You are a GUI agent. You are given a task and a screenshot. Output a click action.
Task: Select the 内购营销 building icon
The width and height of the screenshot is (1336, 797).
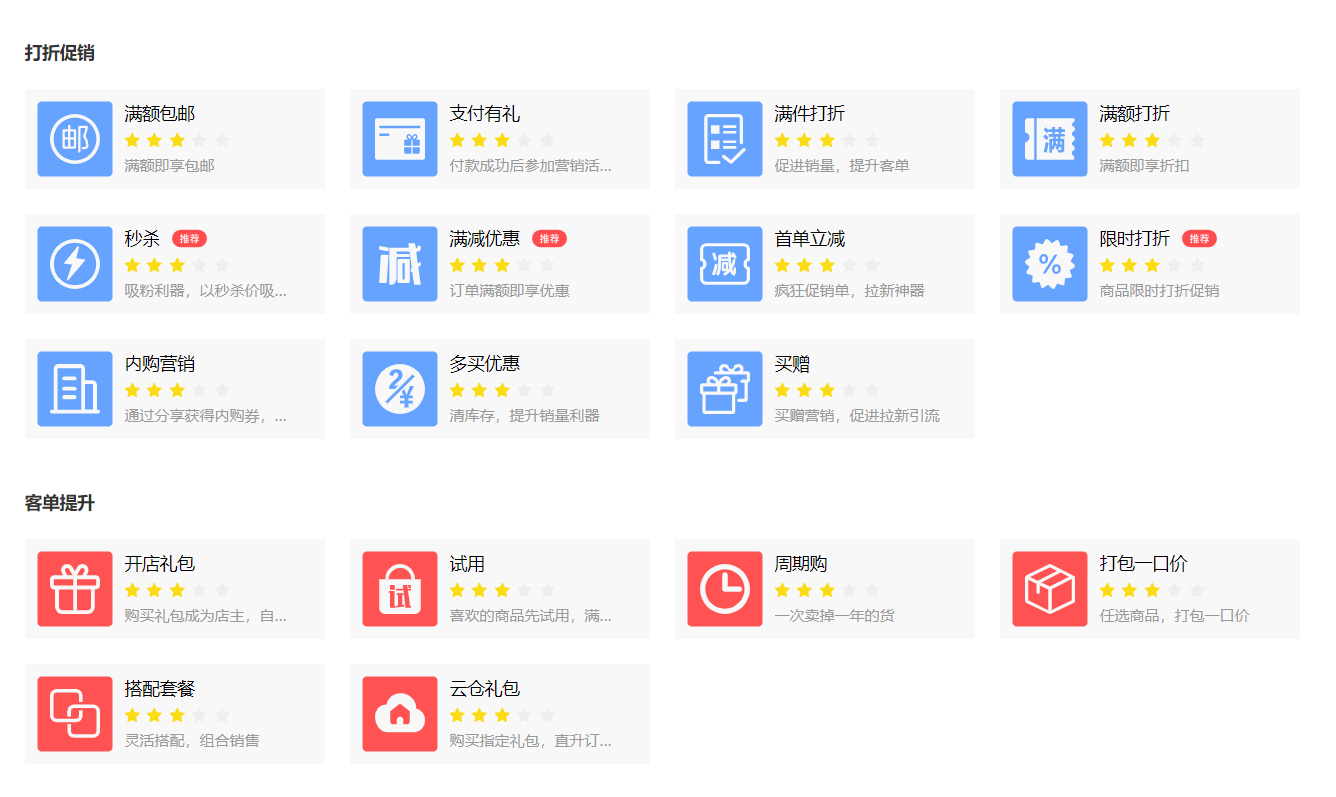75,389
